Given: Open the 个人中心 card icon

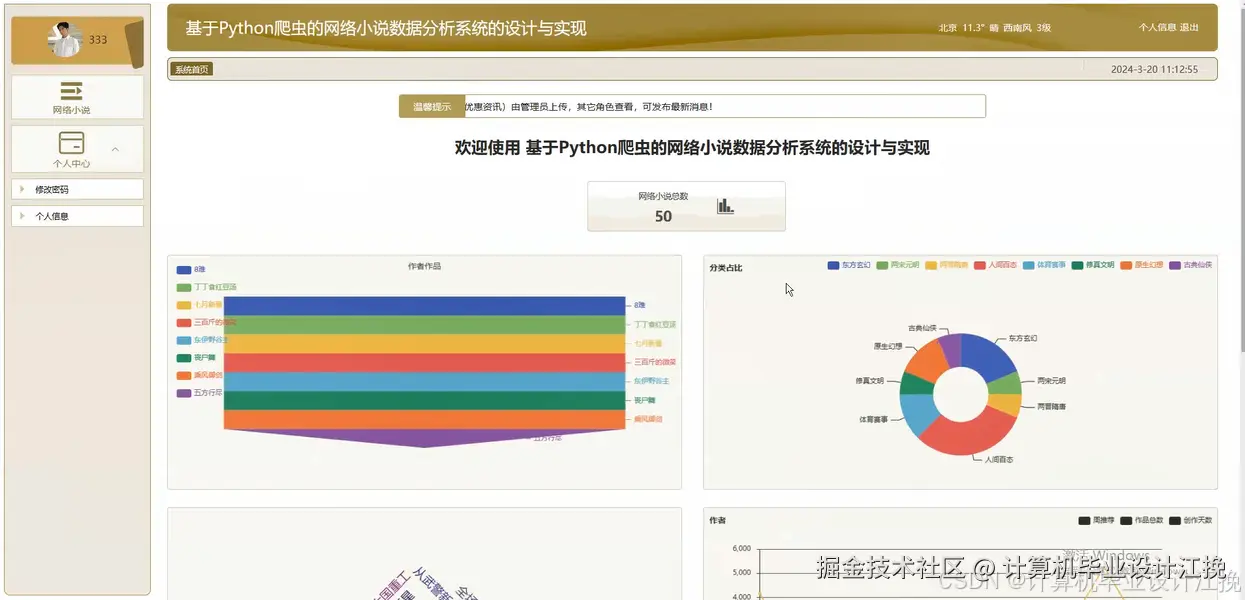Looking at the screenshot, I should tap(72, 143).
